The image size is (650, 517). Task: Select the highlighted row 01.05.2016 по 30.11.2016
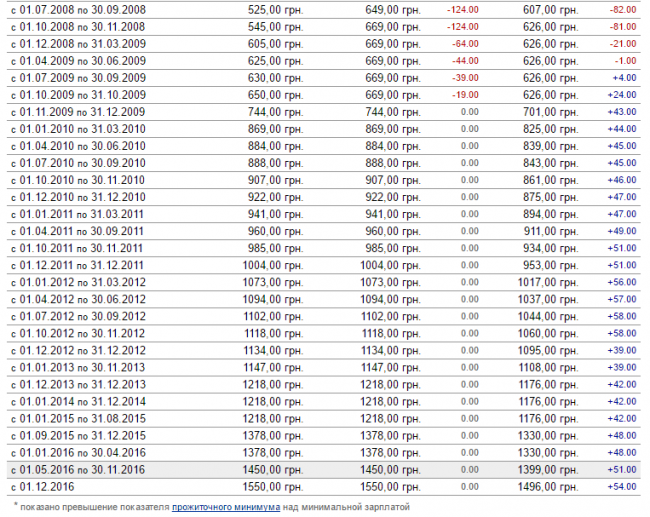[92, 469]
